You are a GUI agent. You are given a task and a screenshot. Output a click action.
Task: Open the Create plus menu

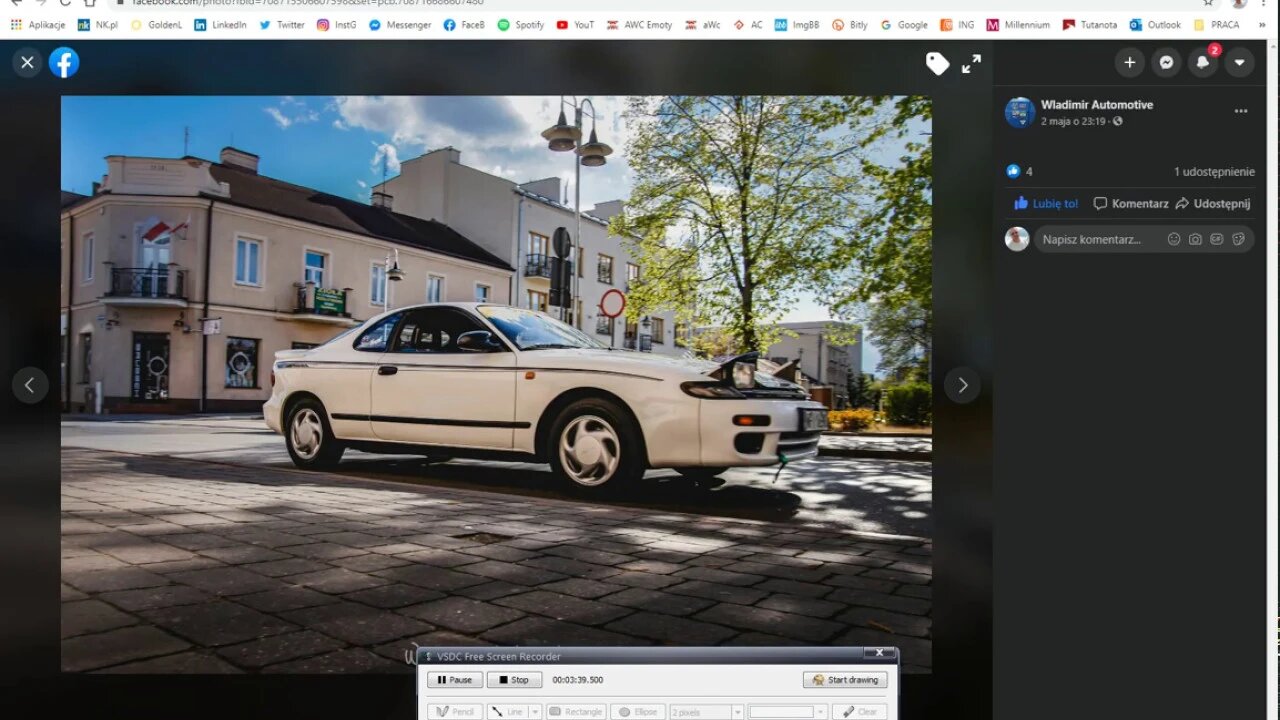pos(1129,62)
